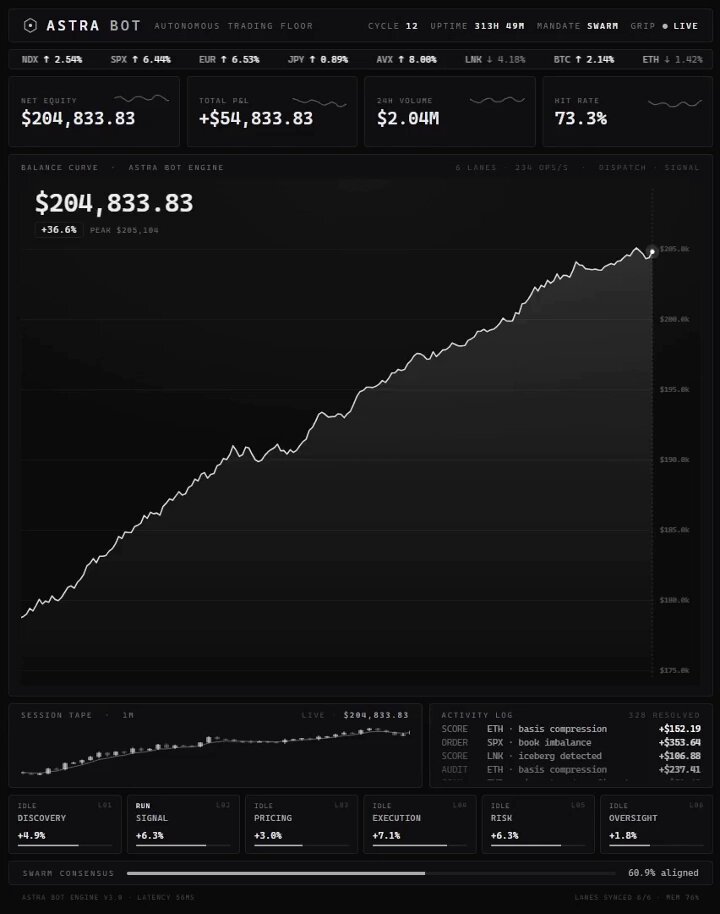The height and width of the screenshot is (914, 720).
Task: Click the live status dot beside LIVE
Action: coord(665,26)
